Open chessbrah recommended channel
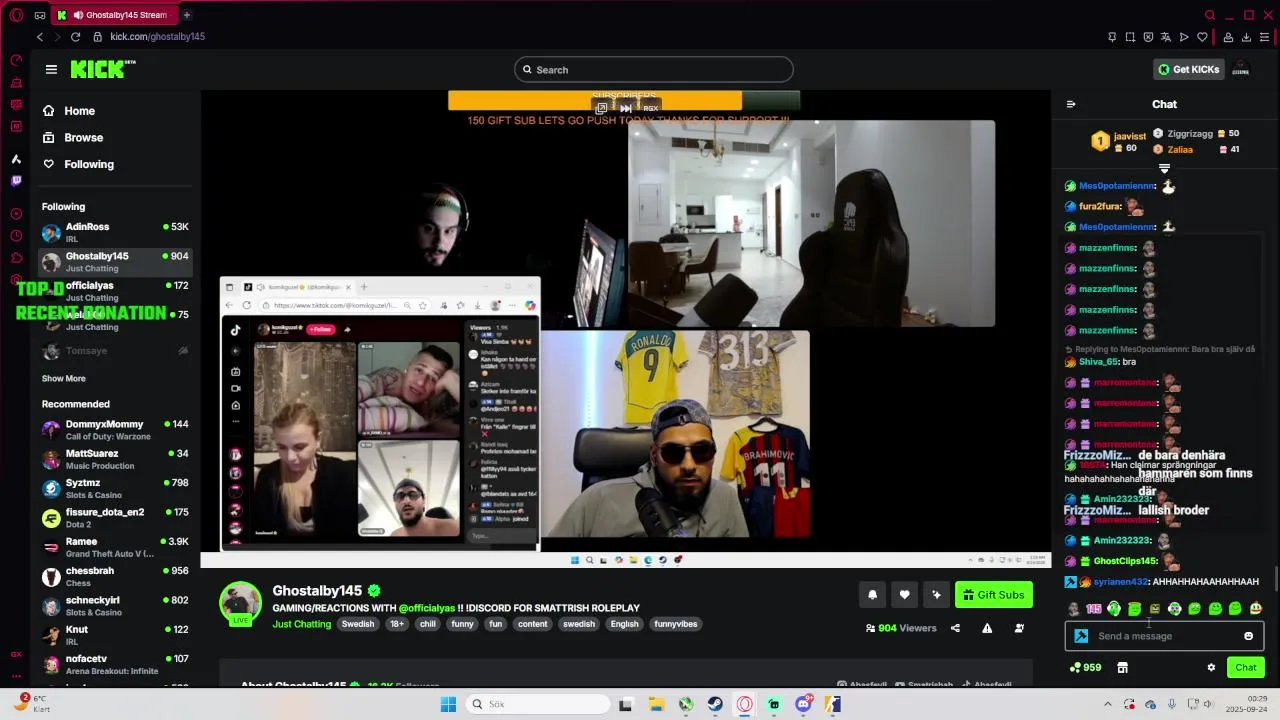This screenshot has height=720, width=1280. pyautogui.click(x=115, y=576)
